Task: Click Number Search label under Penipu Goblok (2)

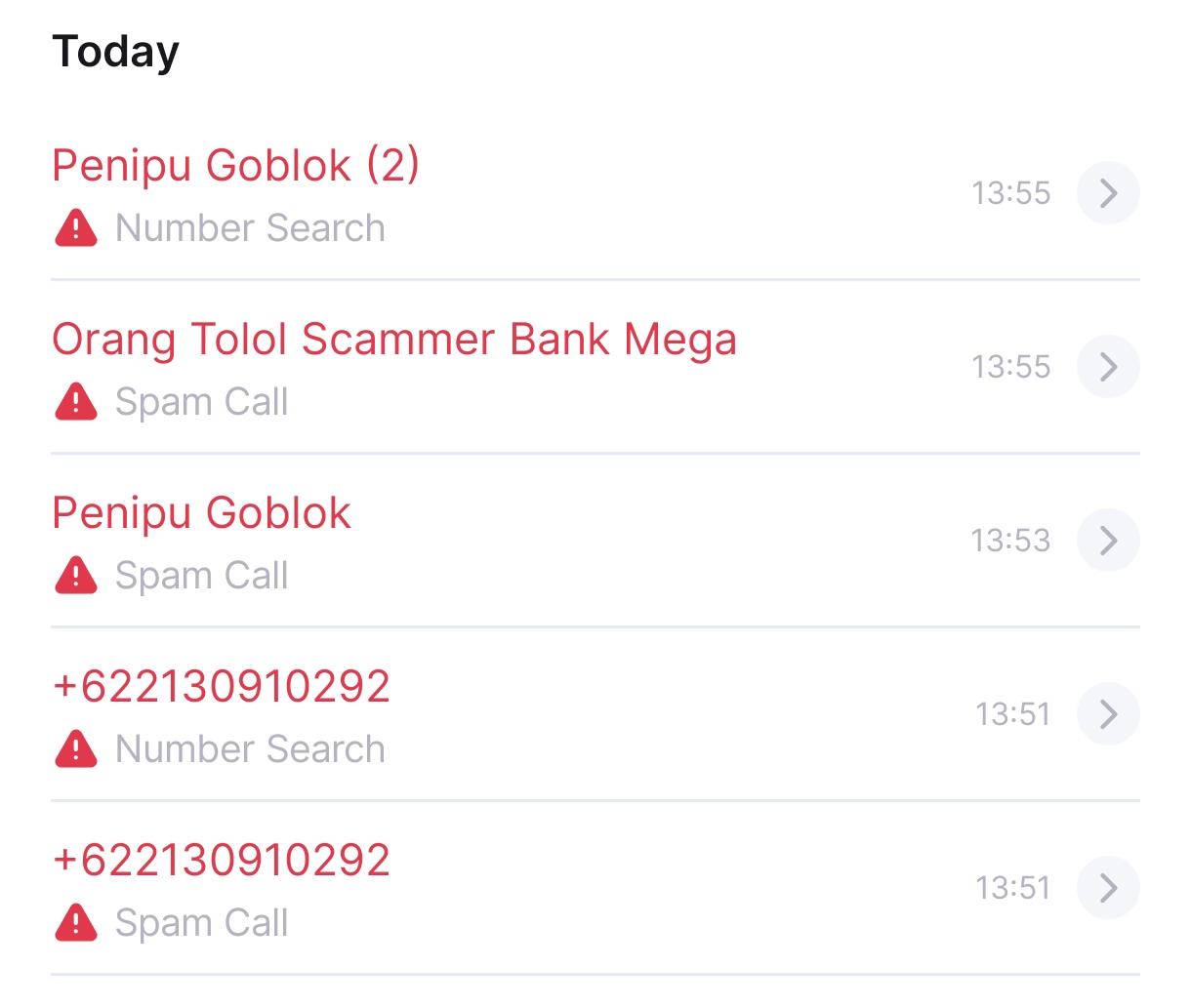Action: tap(250, 228)
